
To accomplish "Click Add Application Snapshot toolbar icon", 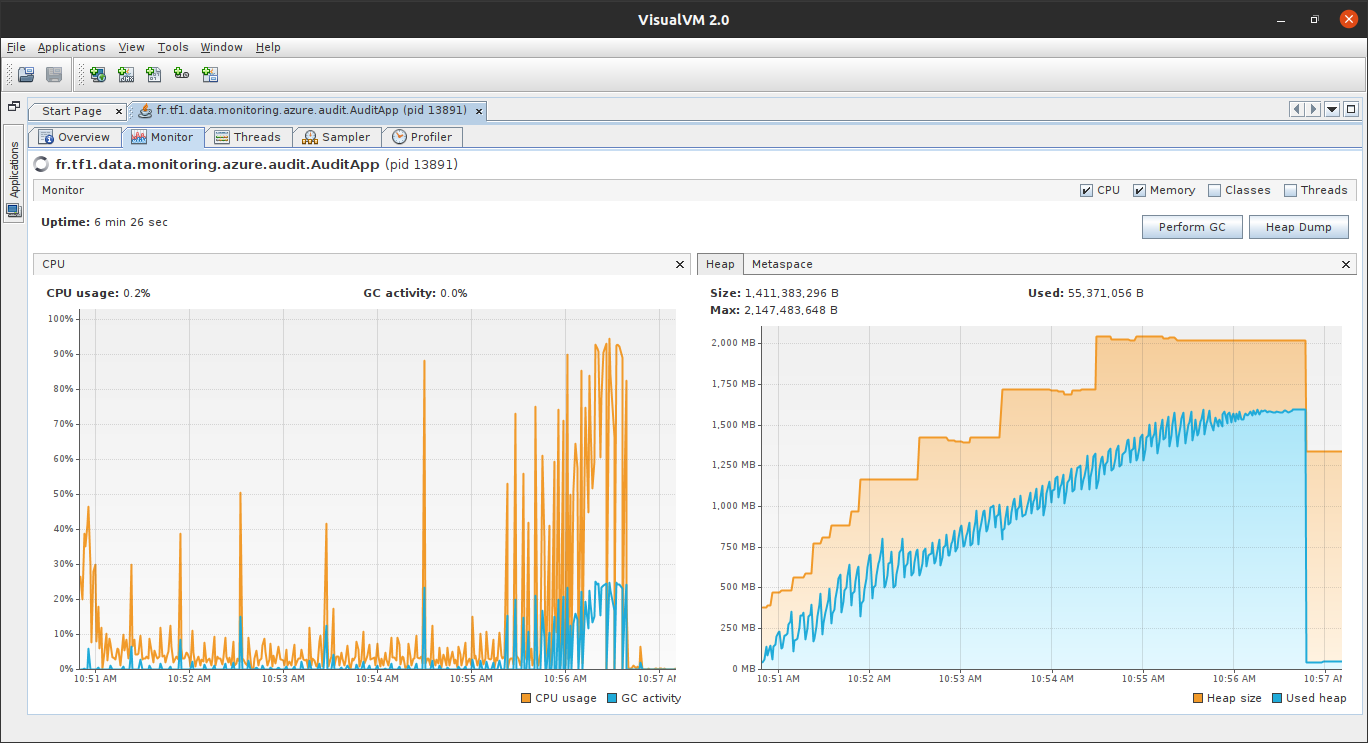I will tap(210, 74).
